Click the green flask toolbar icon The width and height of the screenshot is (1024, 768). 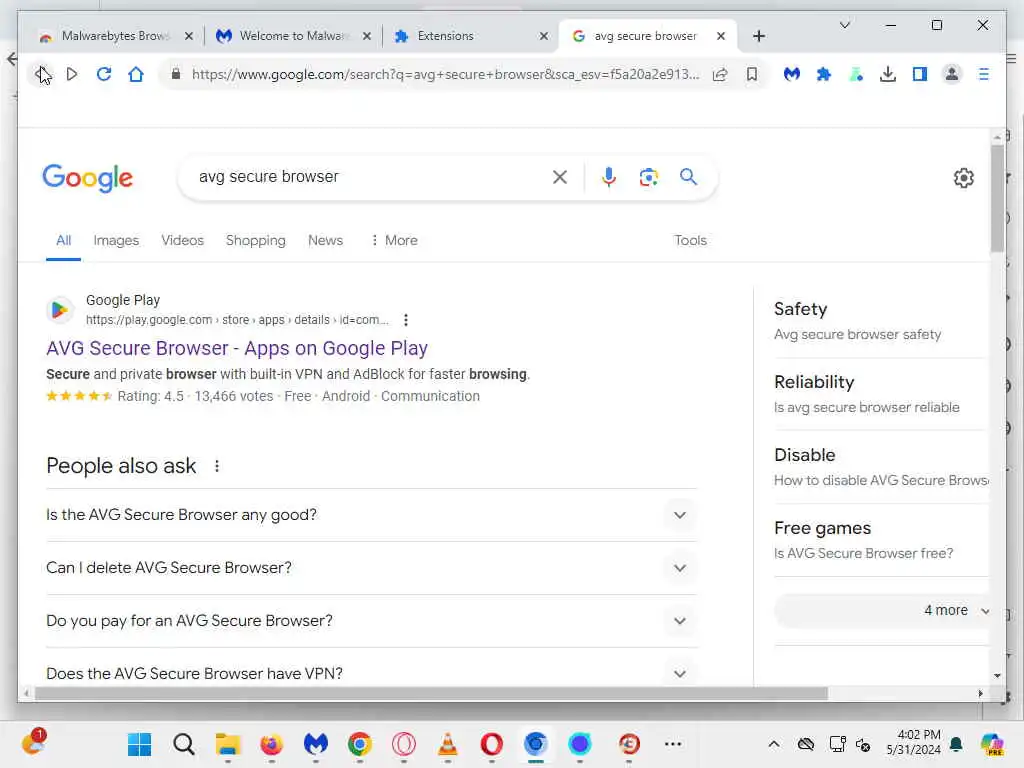(856, 74)
